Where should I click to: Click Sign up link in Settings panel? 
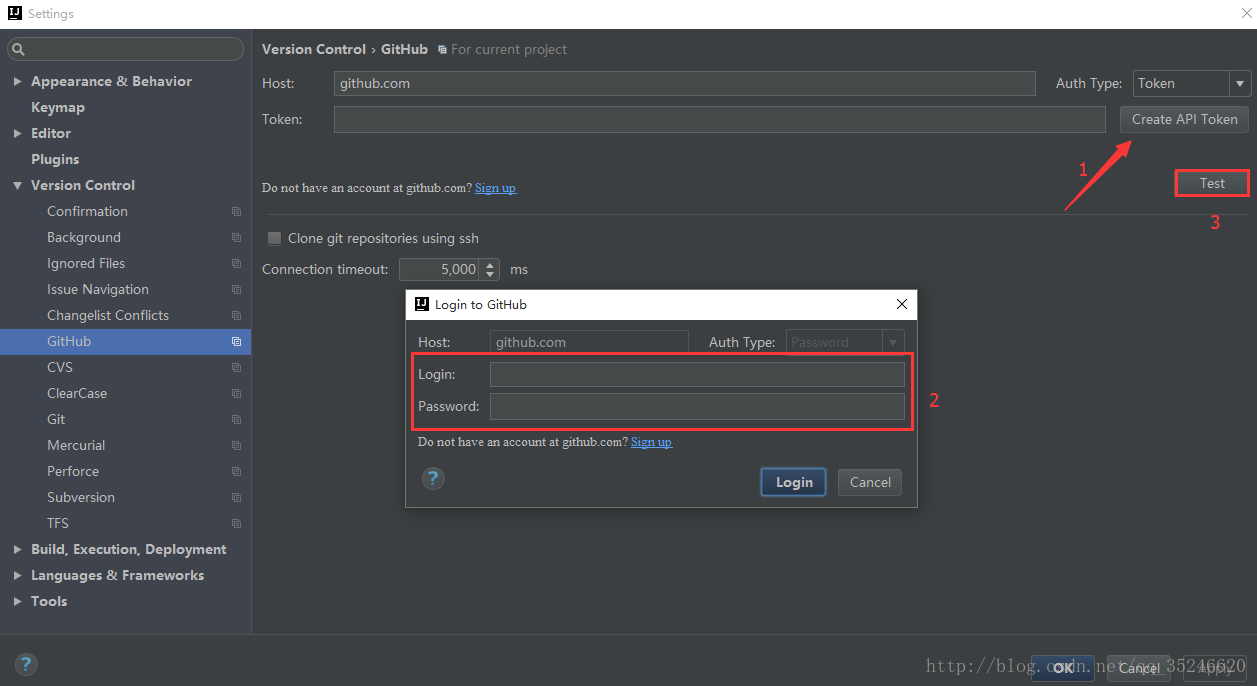[495, 188]
